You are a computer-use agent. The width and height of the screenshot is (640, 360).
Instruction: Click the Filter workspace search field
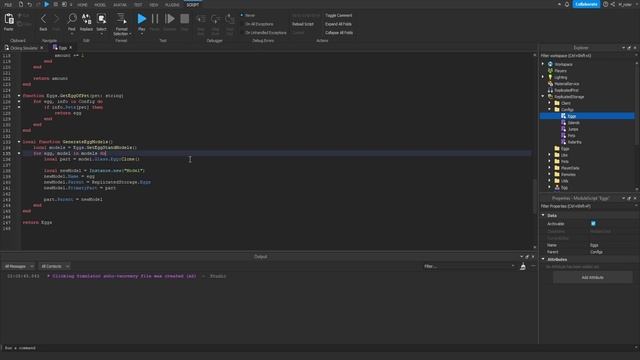pos(586,56)
